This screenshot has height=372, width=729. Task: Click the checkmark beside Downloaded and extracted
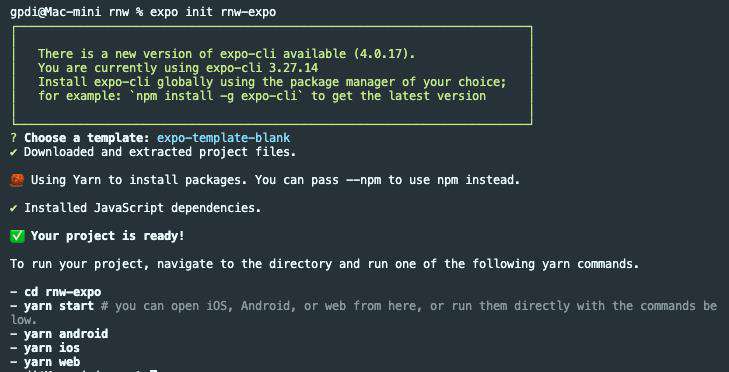point(13,152)
